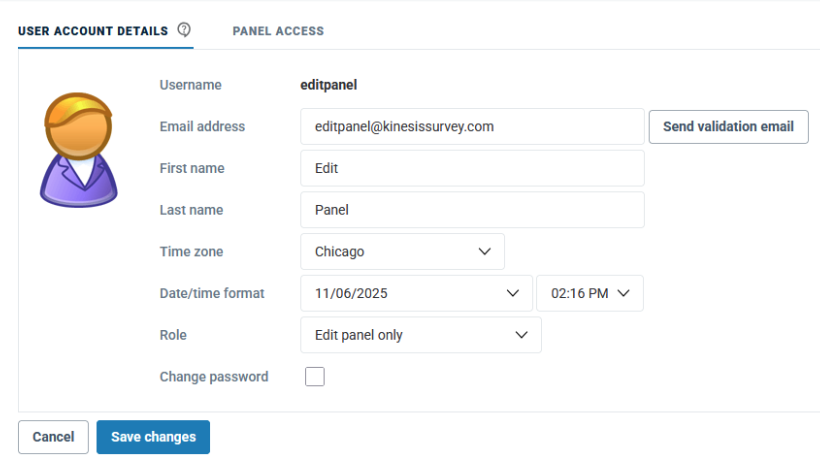820x460 pixels.
Task: Click into the First name field containing Edit
Action: pos(472,168)
